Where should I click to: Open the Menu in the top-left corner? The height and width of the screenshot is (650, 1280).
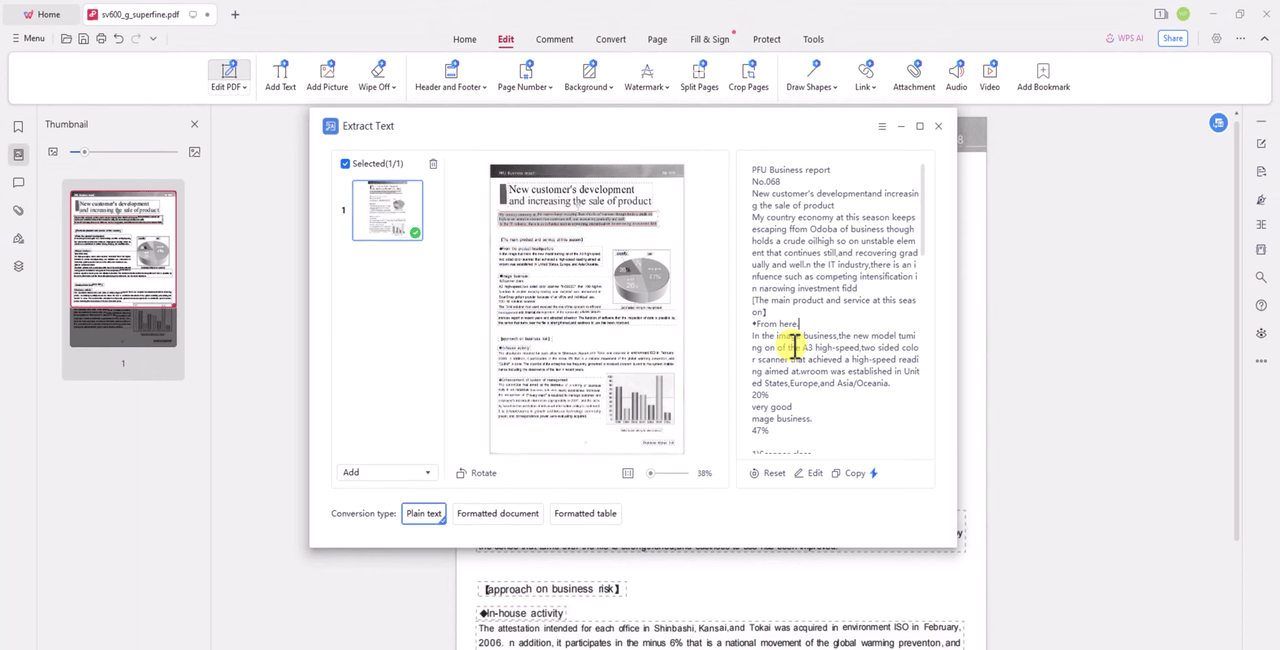tap(30, 38)
